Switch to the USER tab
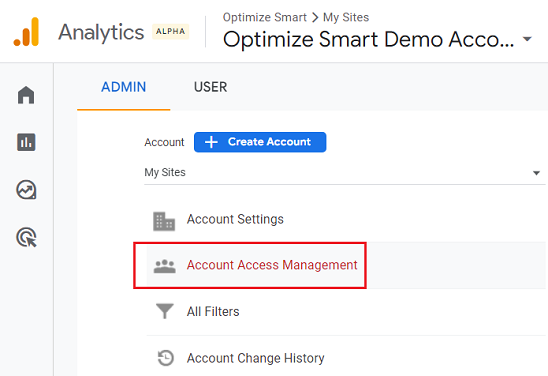This screenshot has height=376, width=548. tap(210, 87)
